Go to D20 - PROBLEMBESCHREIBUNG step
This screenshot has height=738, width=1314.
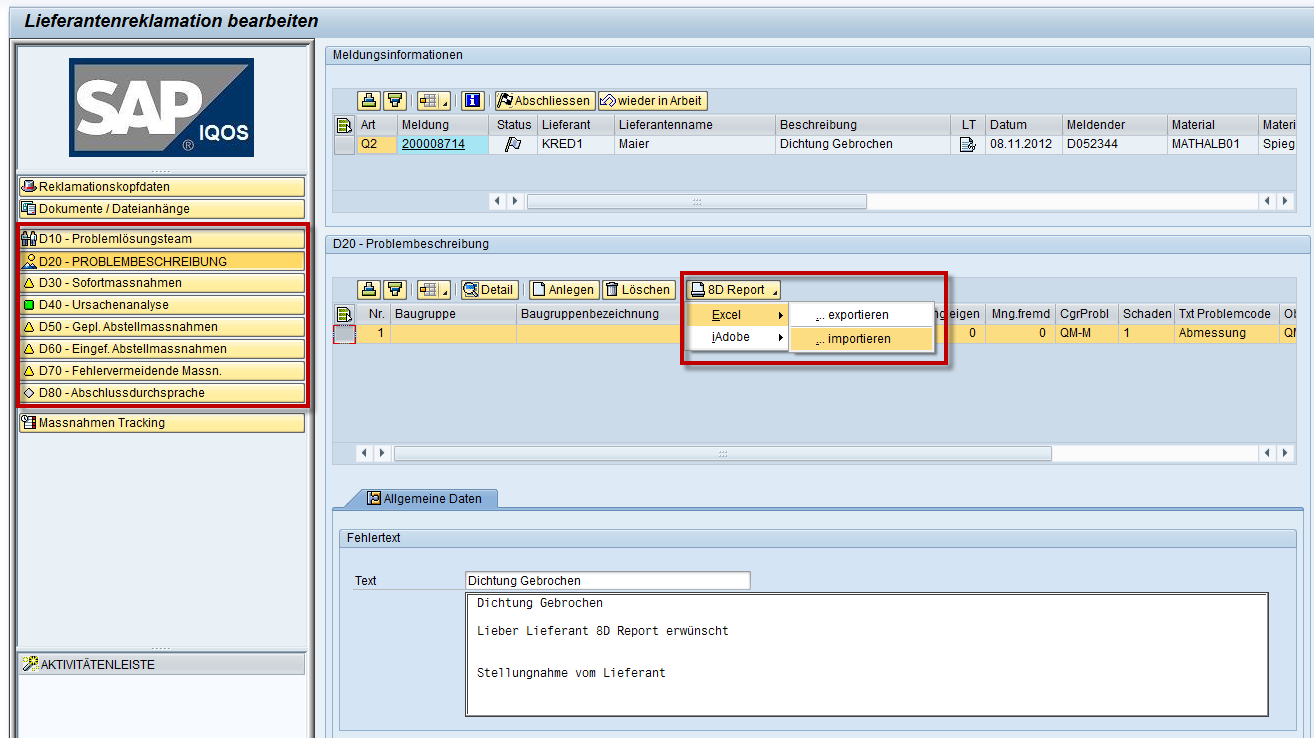click(161, 261)
